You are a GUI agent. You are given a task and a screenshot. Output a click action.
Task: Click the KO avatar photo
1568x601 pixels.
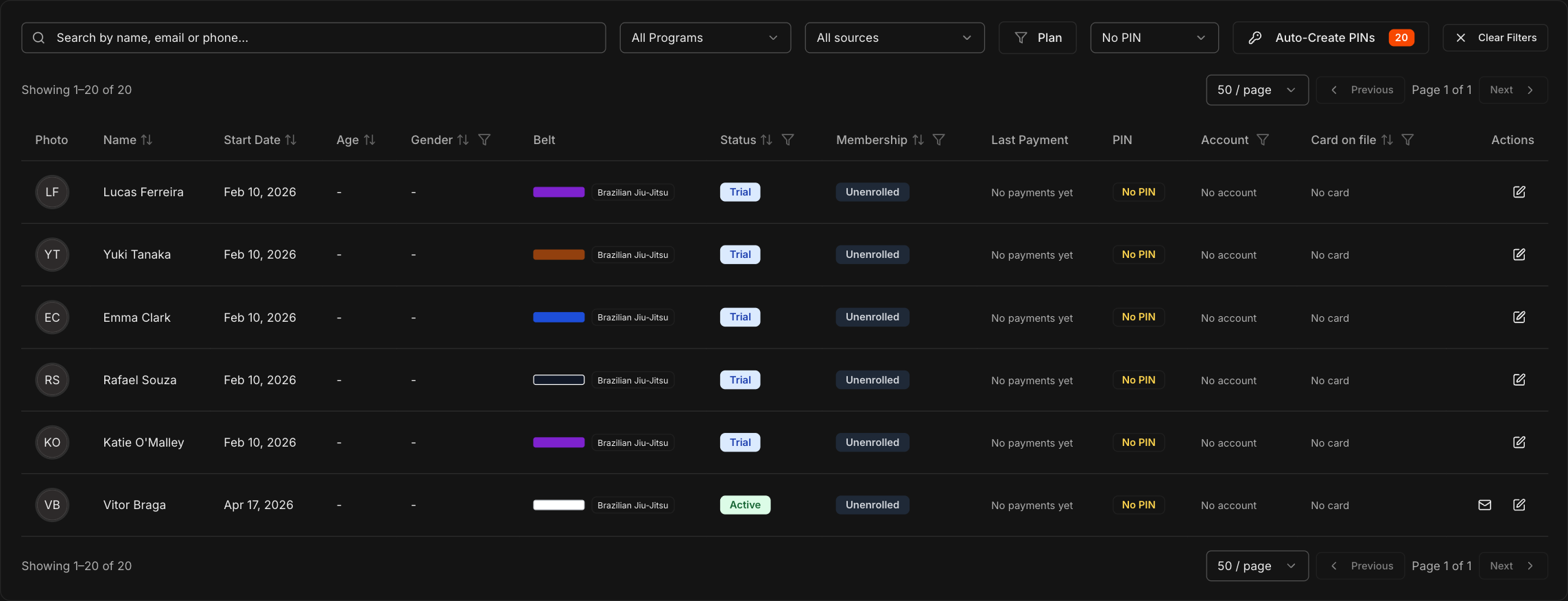click(52, 443)
